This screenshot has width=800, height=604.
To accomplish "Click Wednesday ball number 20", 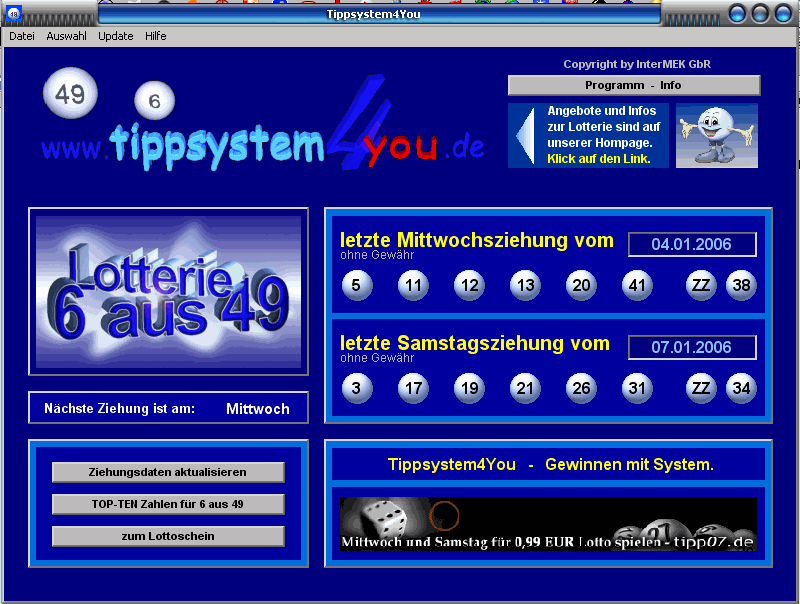I will pos(581,285).
